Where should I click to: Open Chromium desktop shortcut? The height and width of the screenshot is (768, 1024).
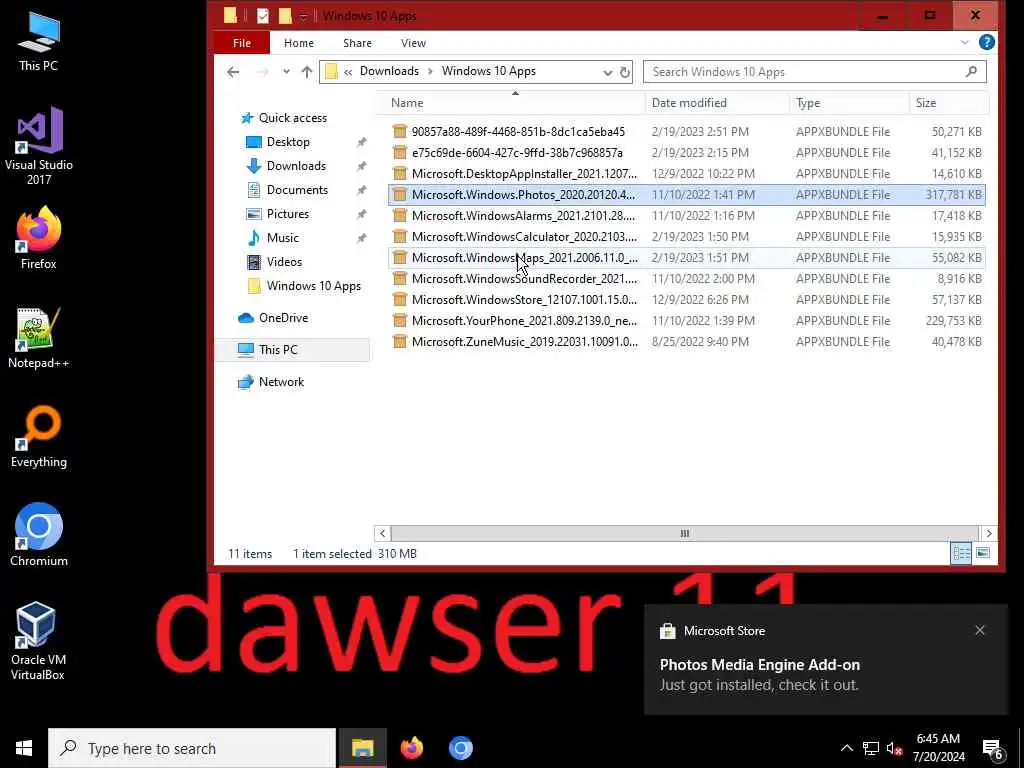point(39,534)
